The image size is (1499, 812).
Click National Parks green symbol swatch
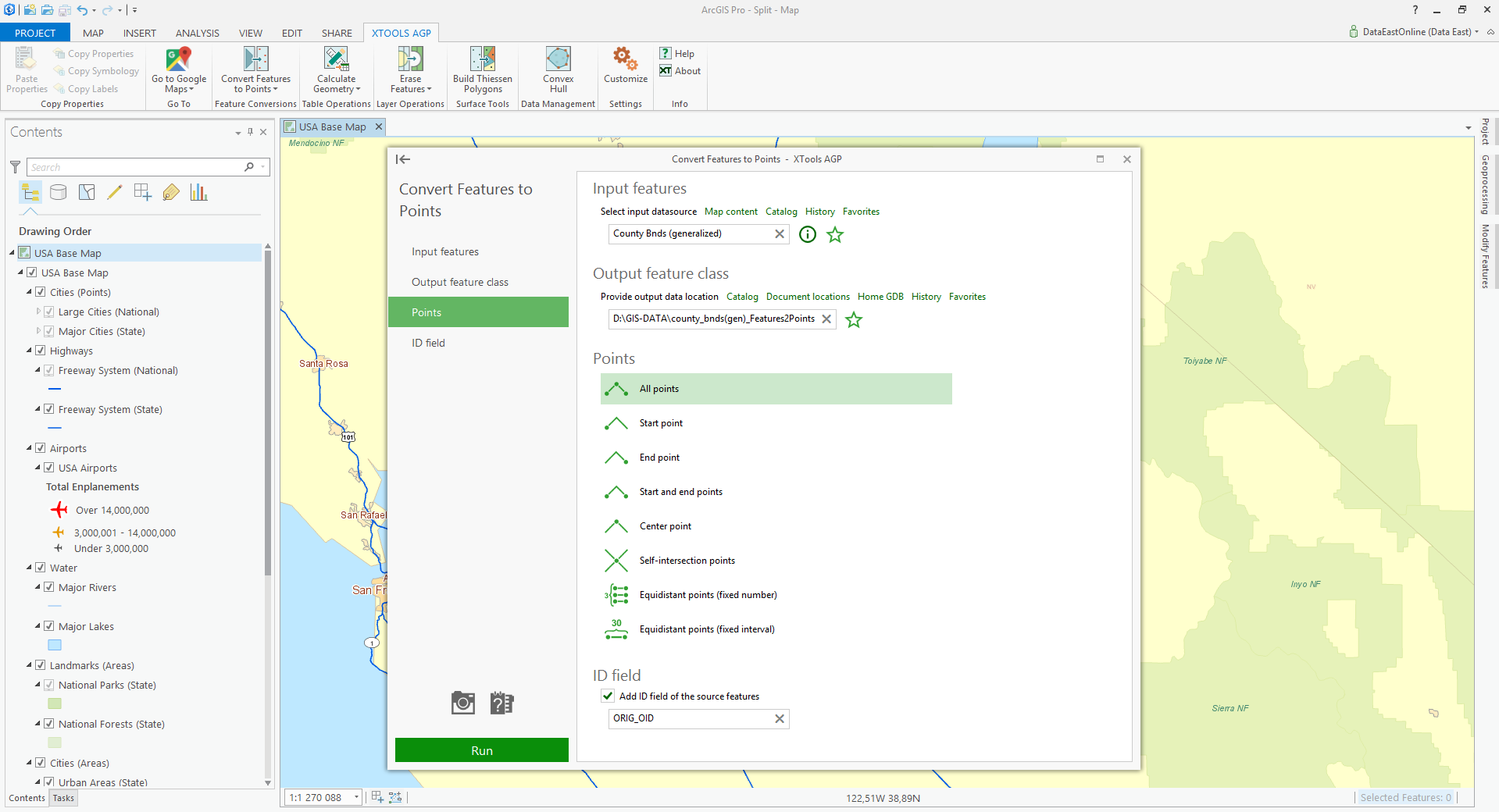pyautogui.click(x=55, y=703)
